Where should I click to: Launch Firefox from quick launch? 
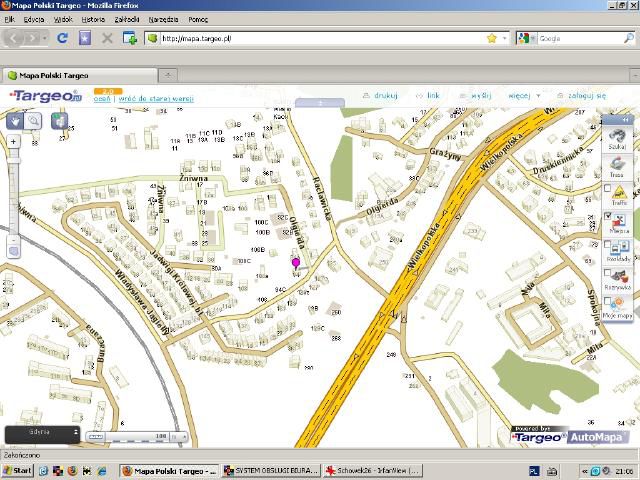pos(72,471)
